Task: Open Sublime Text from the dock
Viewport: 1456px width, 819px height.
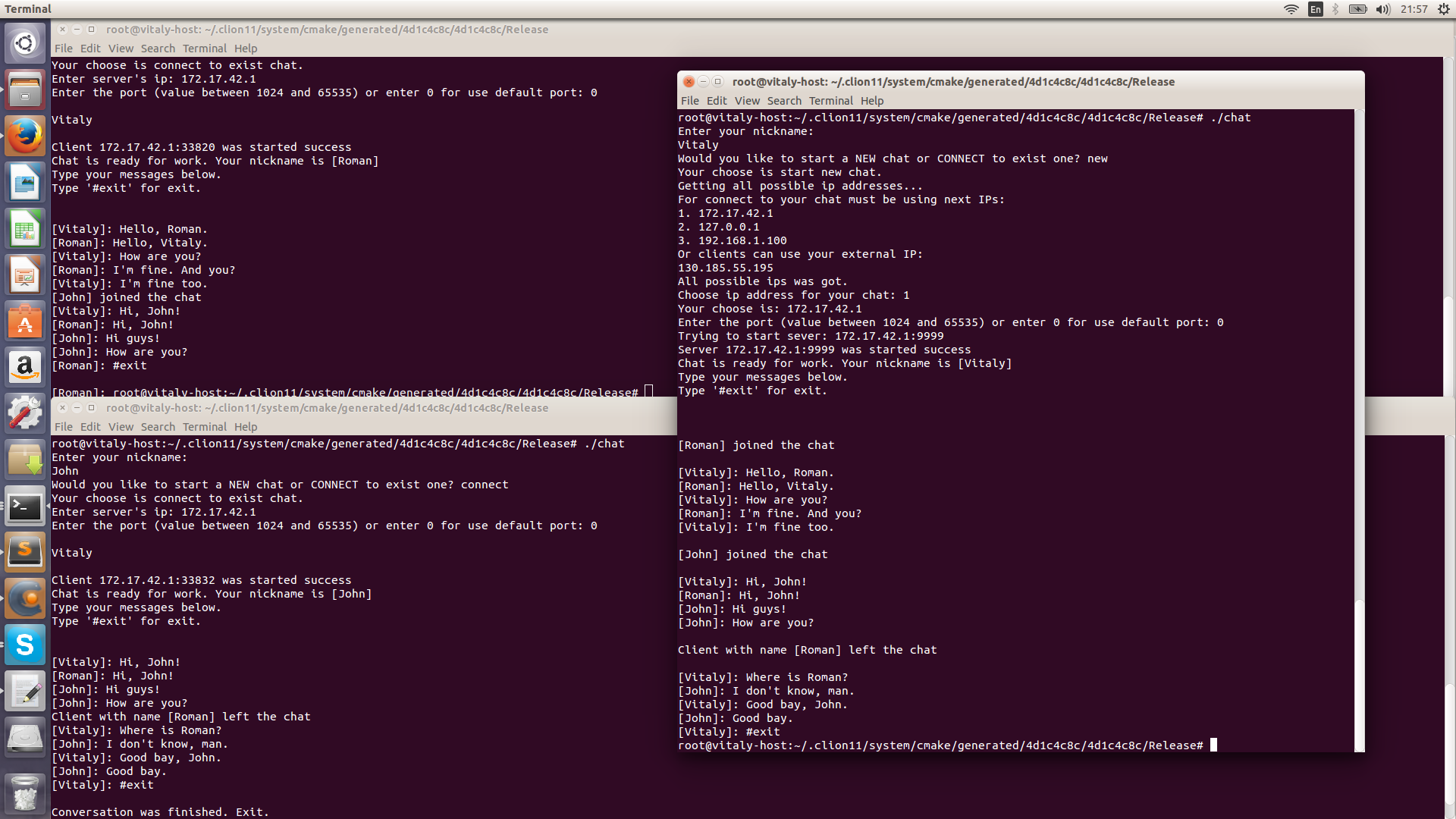Action: coord(25,551)
